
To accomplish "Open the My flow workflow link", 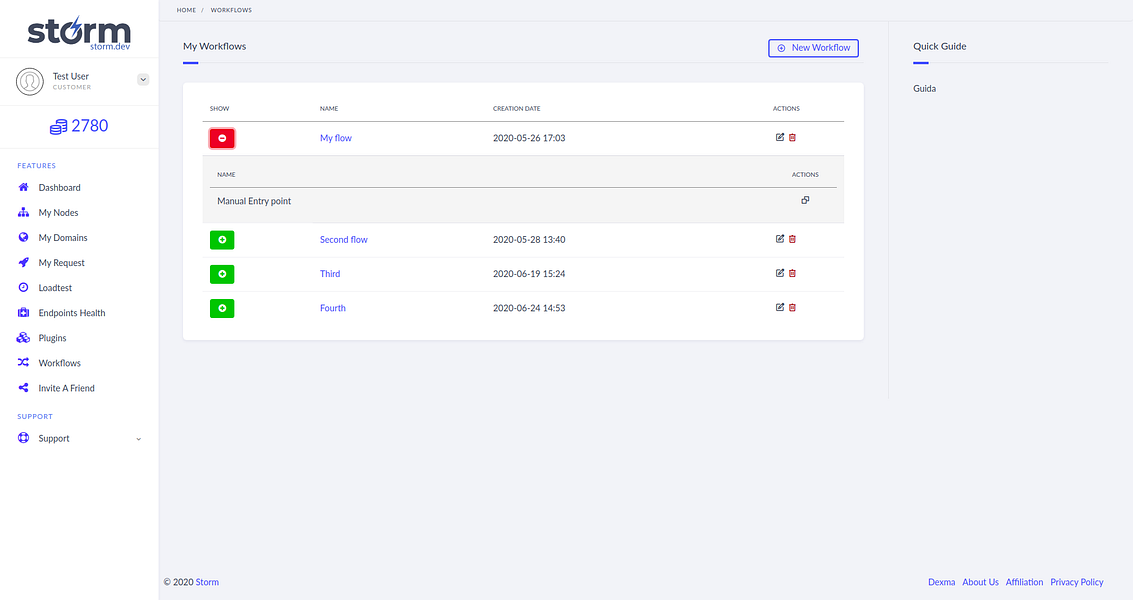I will [x=336, y=138].
